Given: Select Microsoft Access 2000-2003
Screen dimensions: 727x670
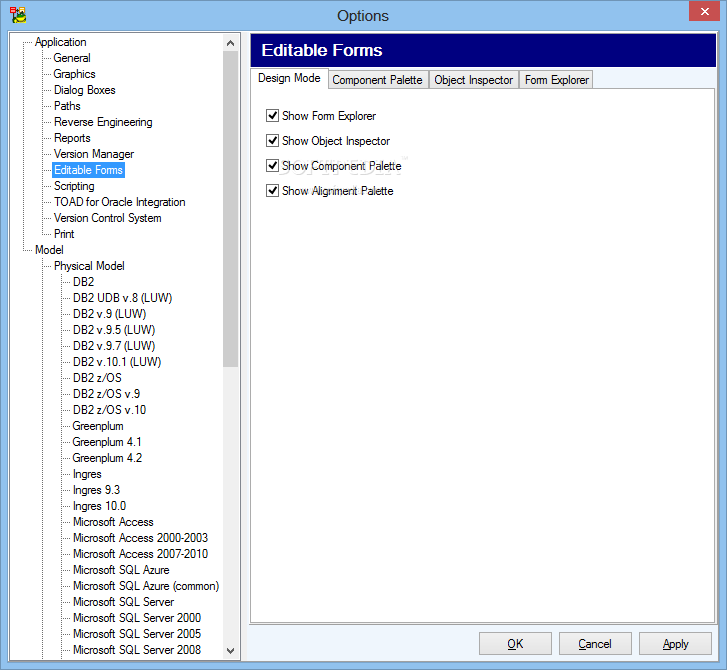Looking at the screenshot, I should 140,538.
